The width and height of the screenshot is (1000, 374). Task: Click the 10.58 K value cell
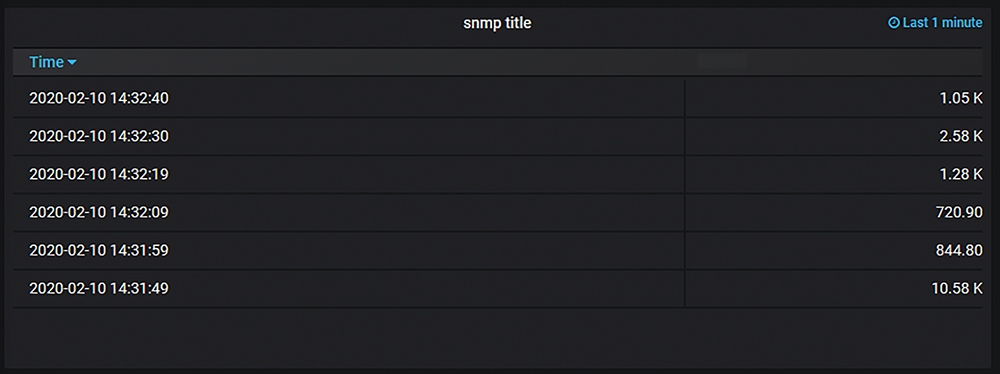tap(834, 288)
